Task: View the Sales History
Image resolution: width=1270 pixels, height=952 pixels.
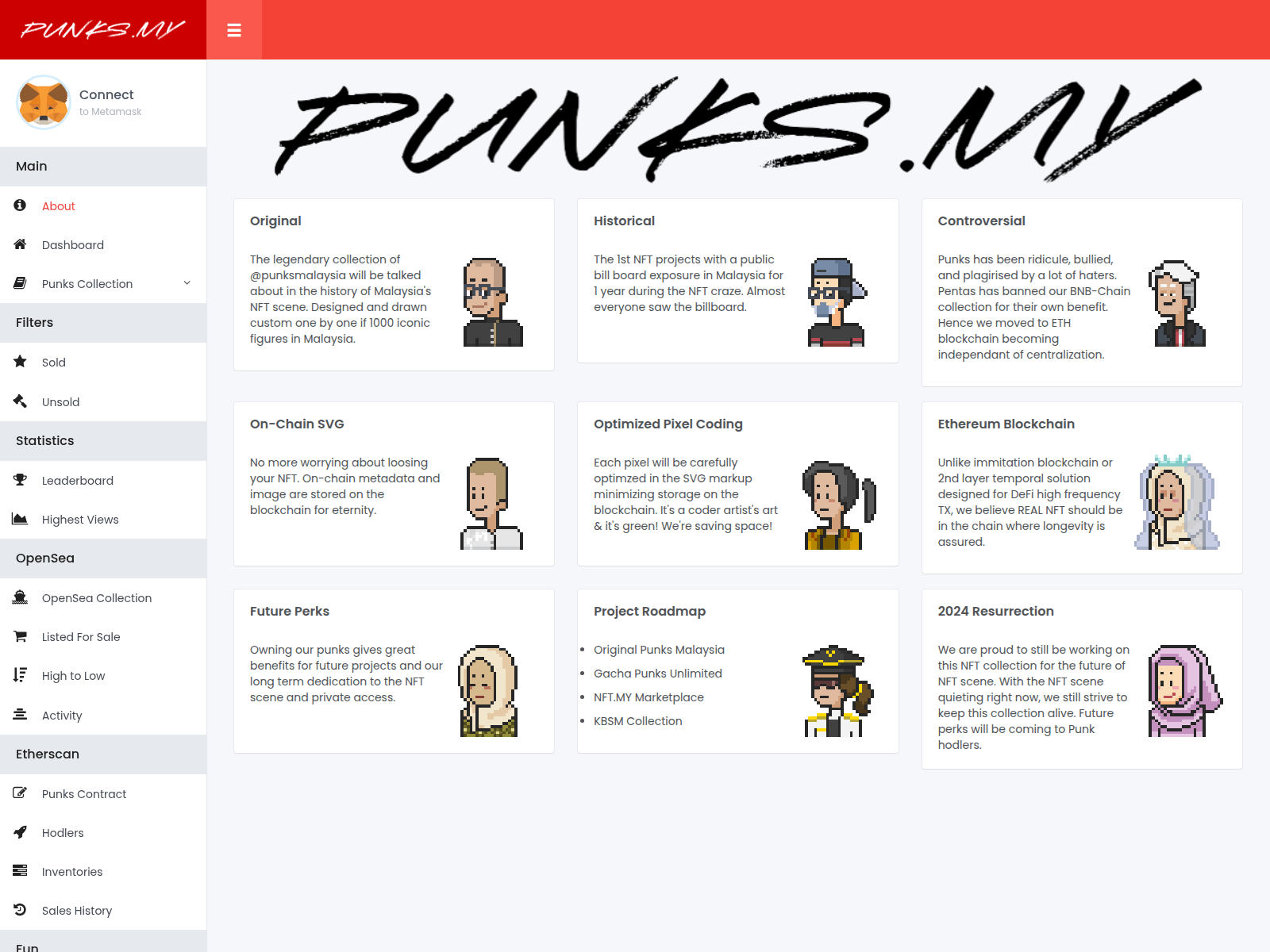Action: coord(103,911)
